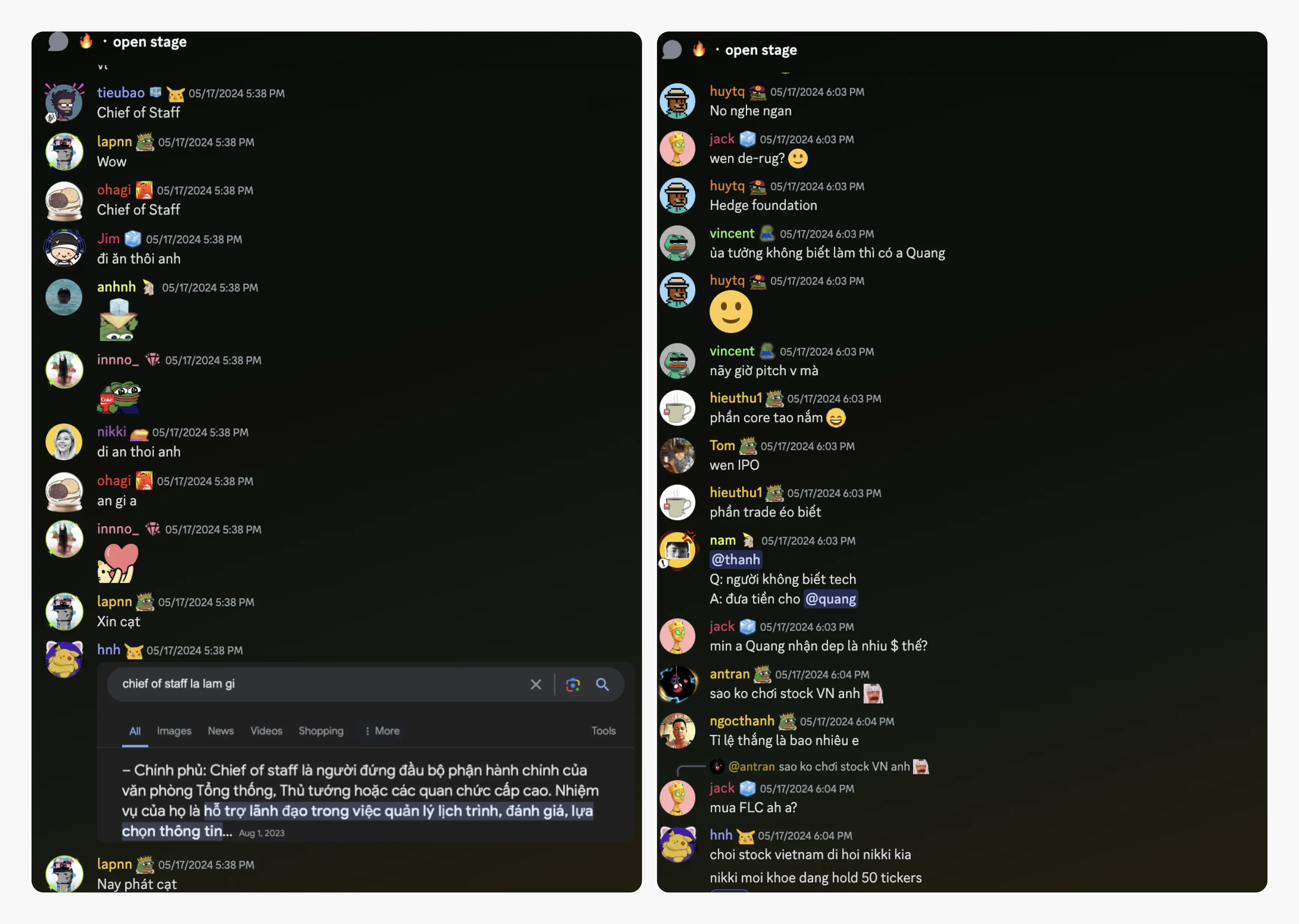The image size is (1299, 924).
Task: Open the Shopping search tab
Action: click(321, 731)
